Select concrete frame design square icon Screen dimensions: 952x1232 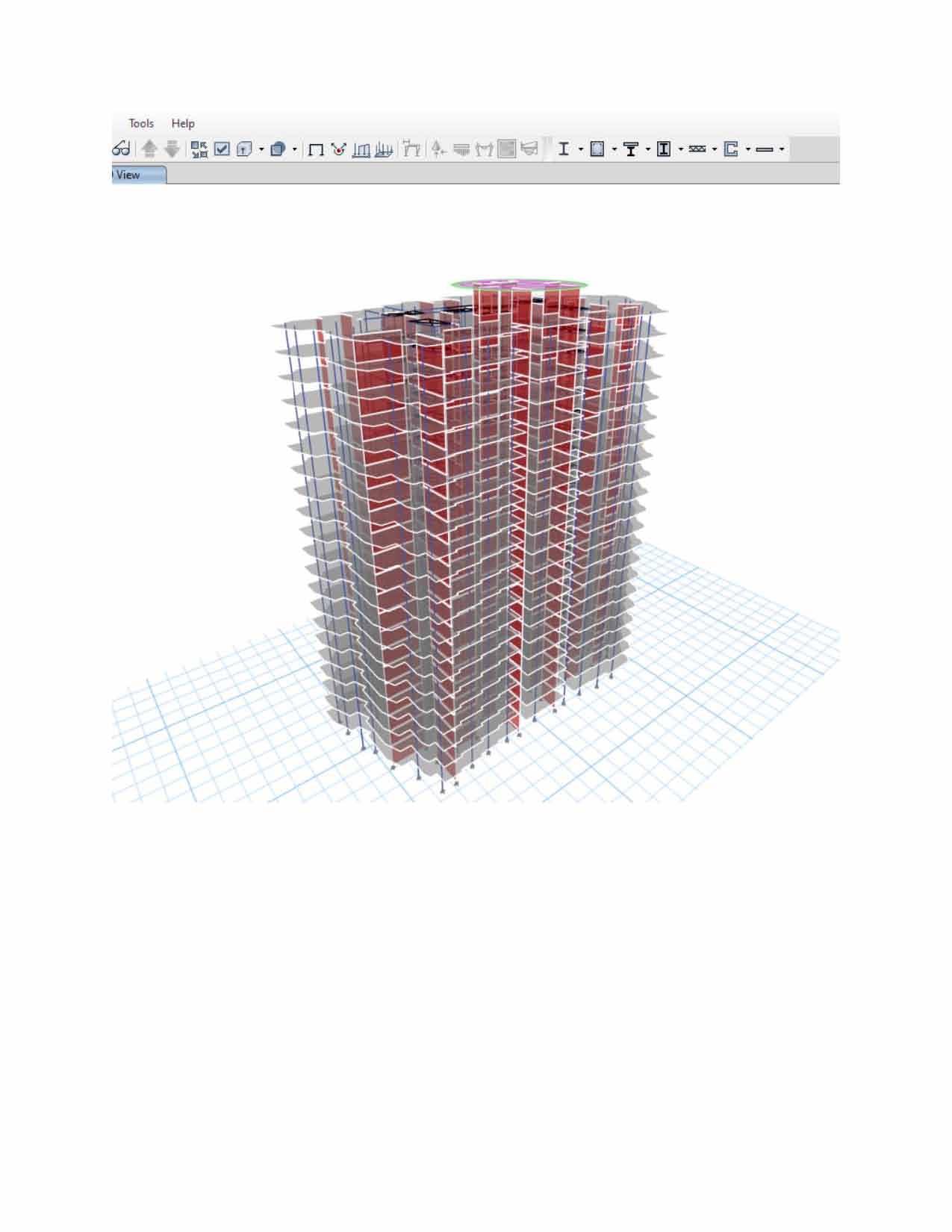pos(597,149)
